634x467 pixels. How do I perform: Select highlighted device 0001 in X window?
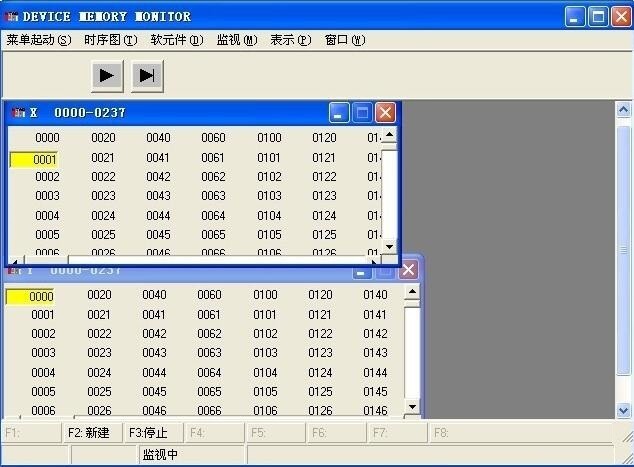click(x=34, y=159)
